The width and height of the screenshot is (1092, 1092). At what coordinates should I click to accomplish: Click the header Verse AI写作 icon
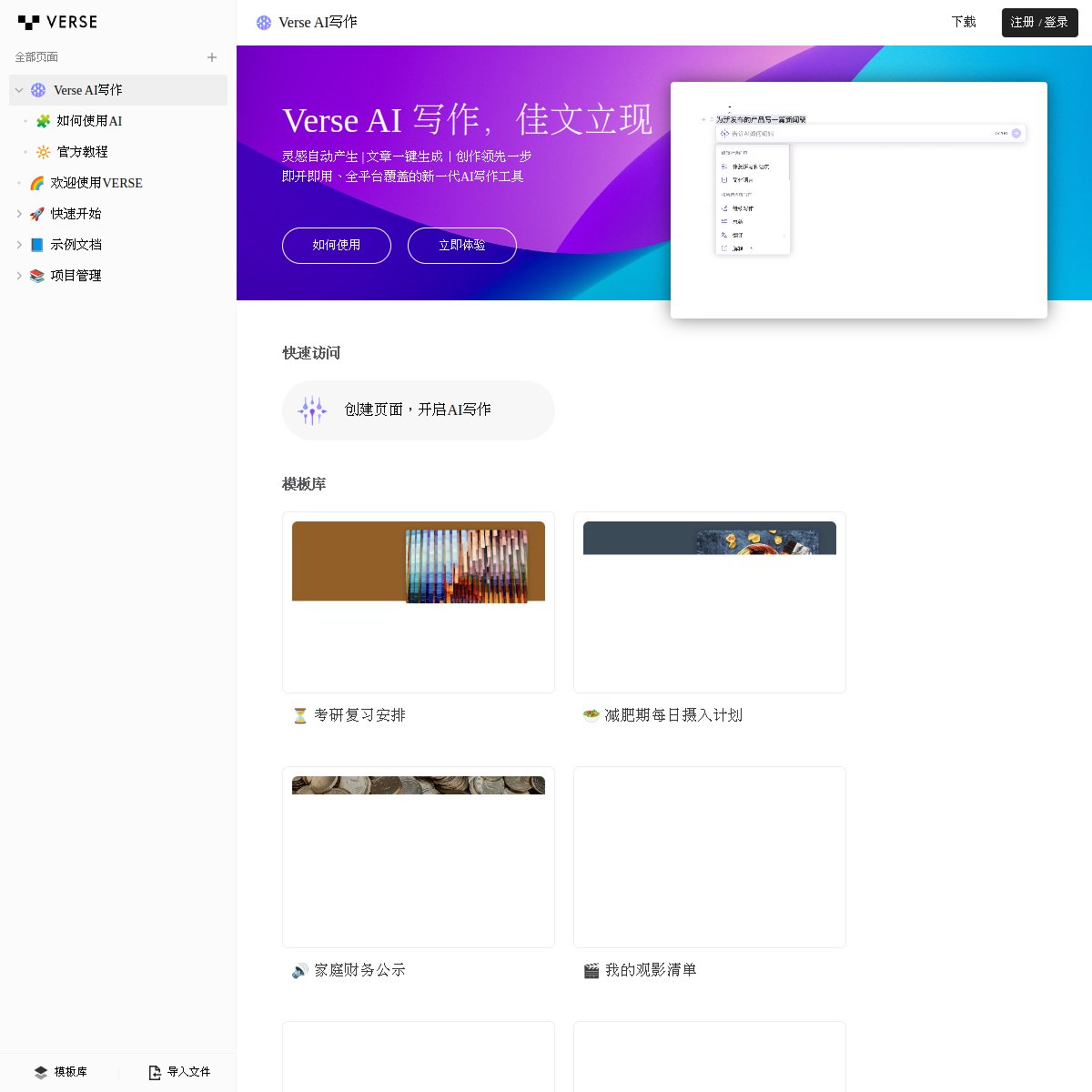[x=264, y=23]
